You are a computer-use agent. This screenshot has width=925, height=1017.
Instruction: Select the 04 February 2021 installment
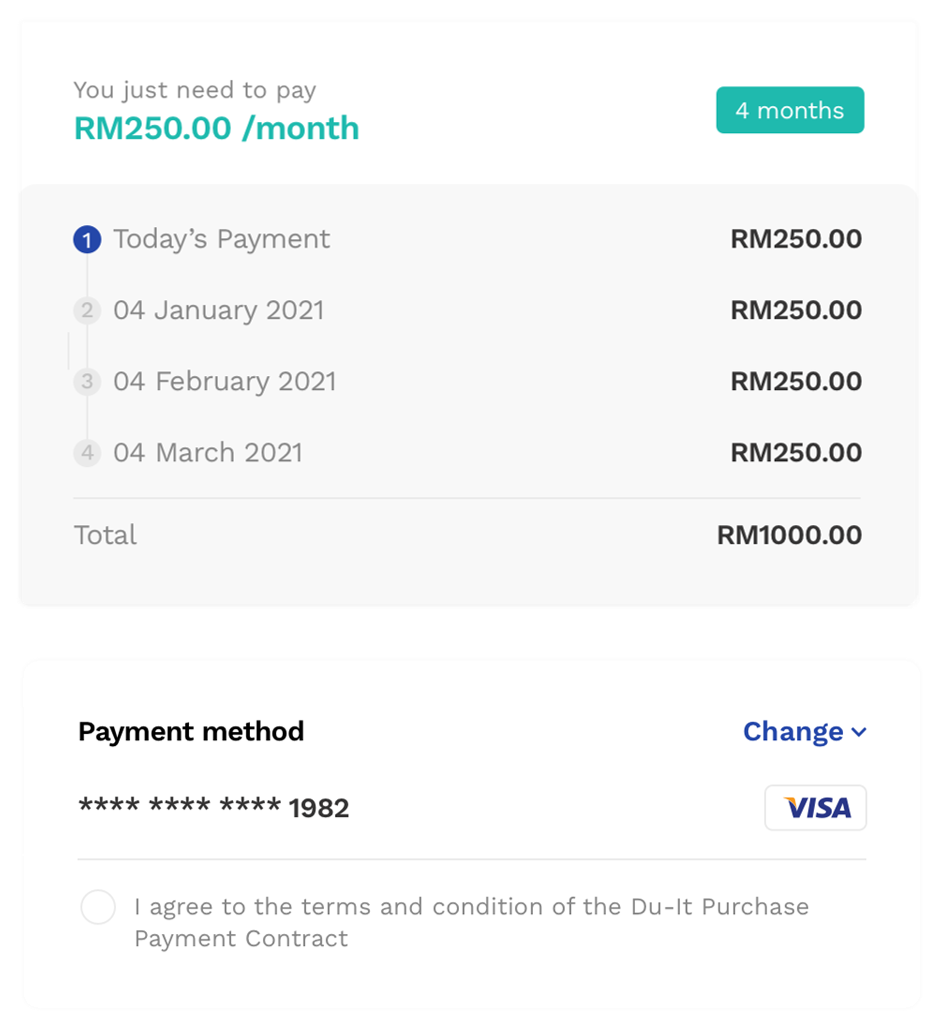224,382
